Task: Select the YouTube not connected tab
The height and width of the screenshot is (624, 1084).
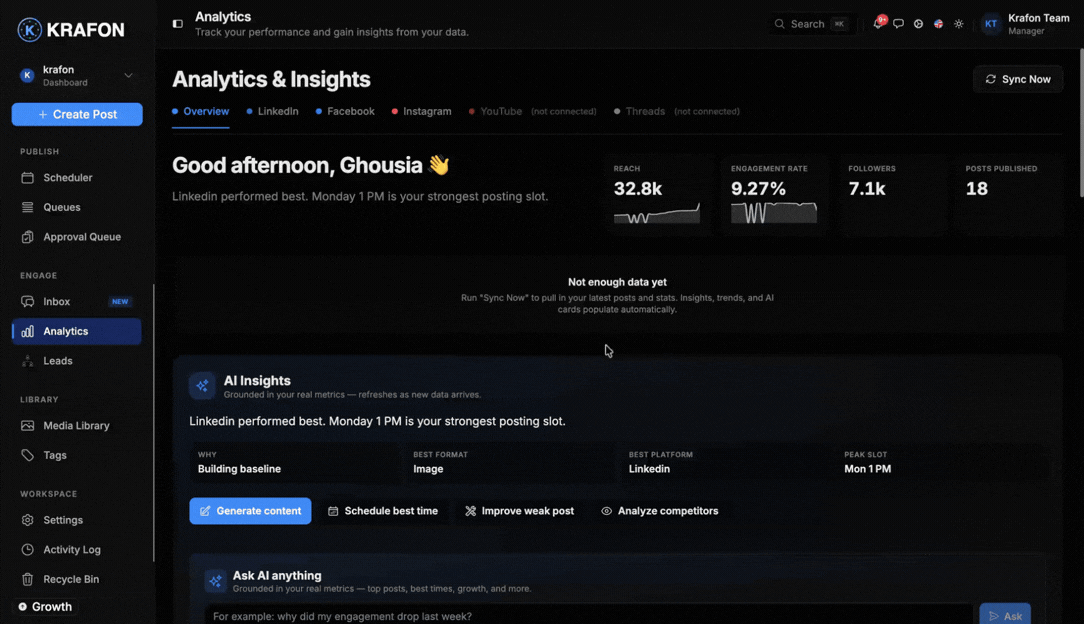Action: pyautogui.click(x=532, y=111)
